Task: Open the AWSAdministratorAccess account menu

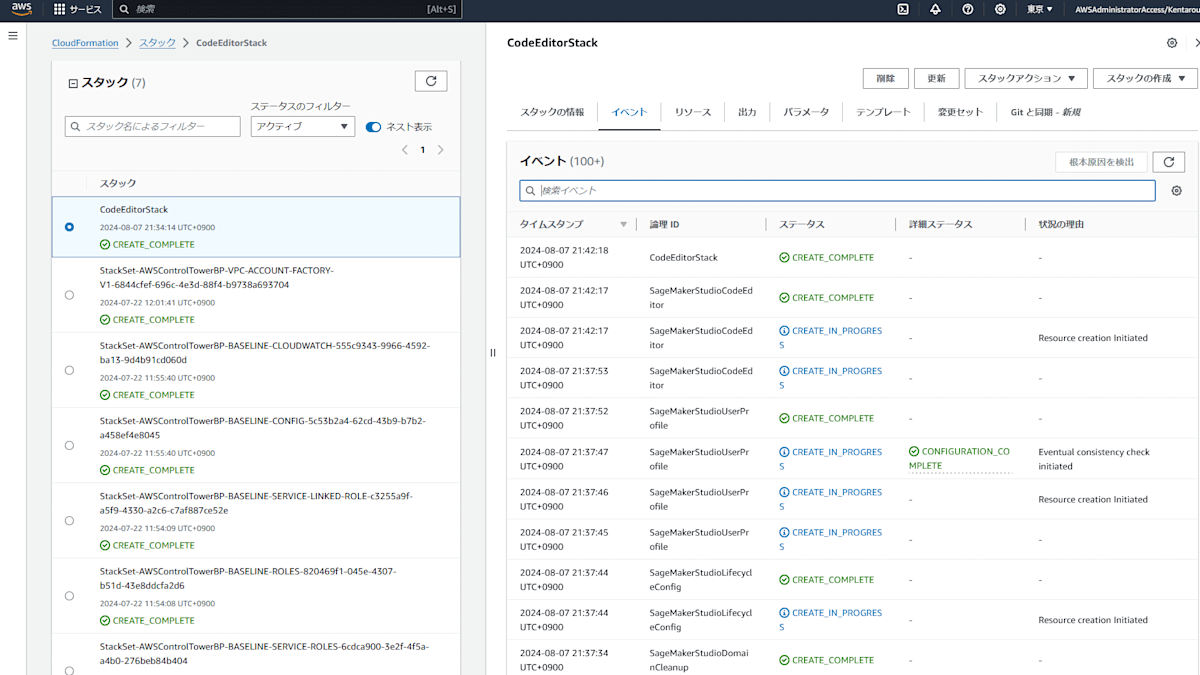Action: [x=1135, y=9]
